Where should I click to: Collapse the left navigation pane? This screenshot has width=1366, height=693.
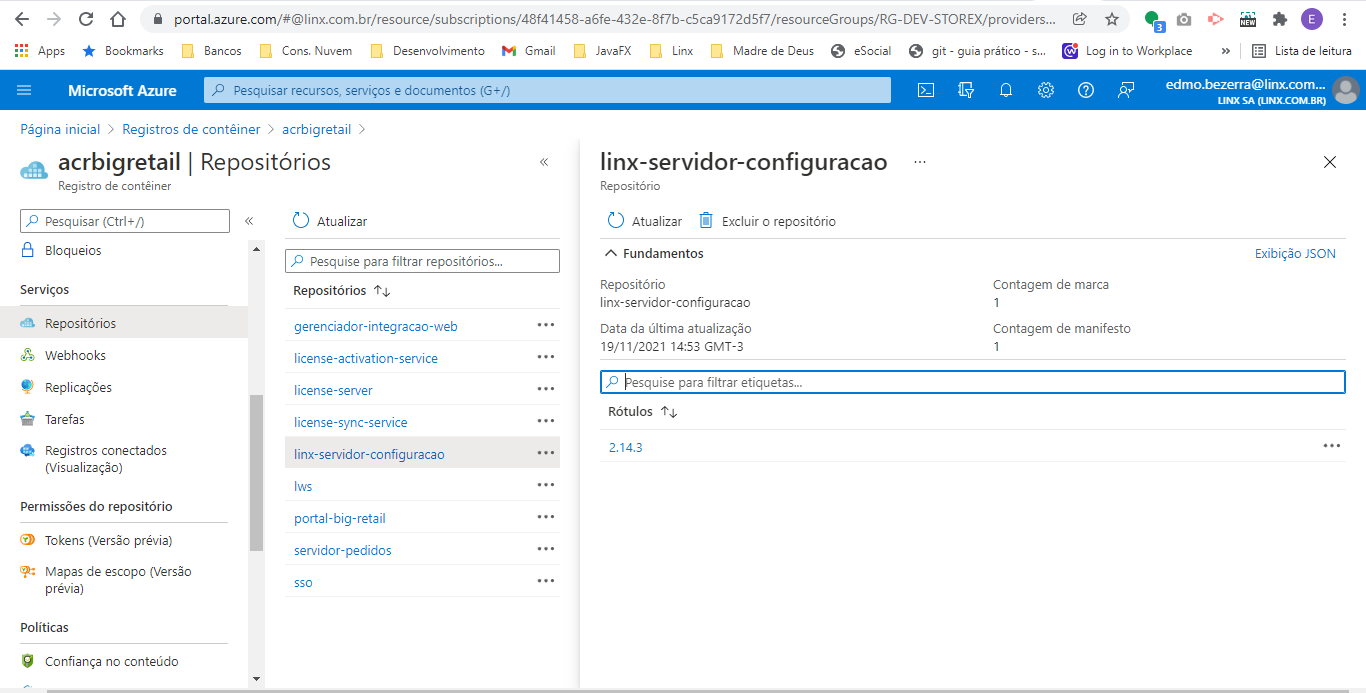pyautogui.click(x=249, y=221)
